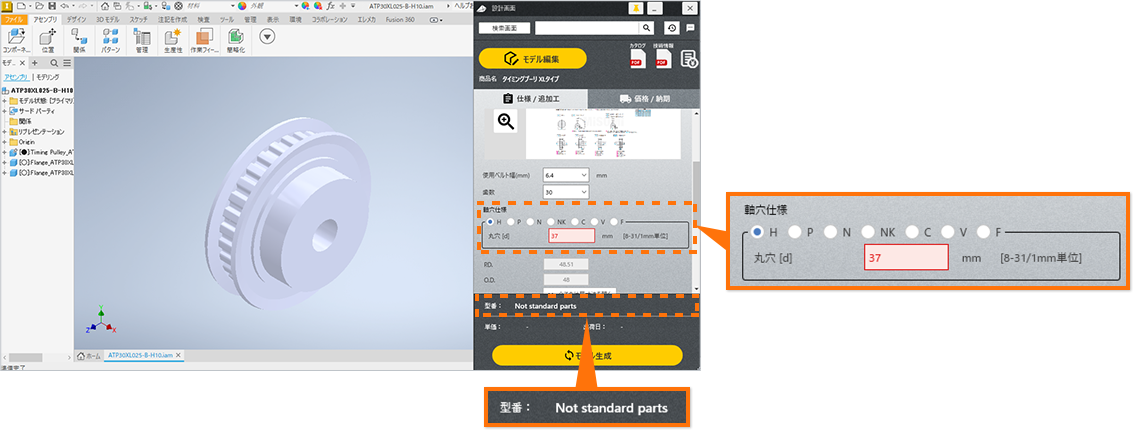Select the F radio button in the design panel

pos(615,222)
